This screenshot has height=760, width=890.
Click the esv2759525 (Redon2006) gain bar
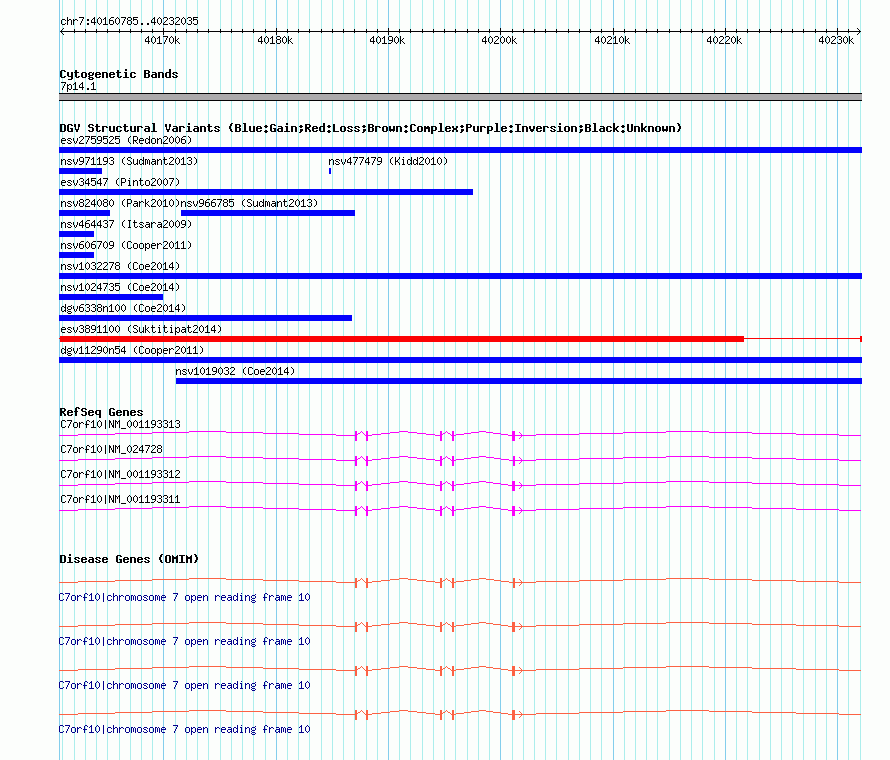[x=460, y=150]
